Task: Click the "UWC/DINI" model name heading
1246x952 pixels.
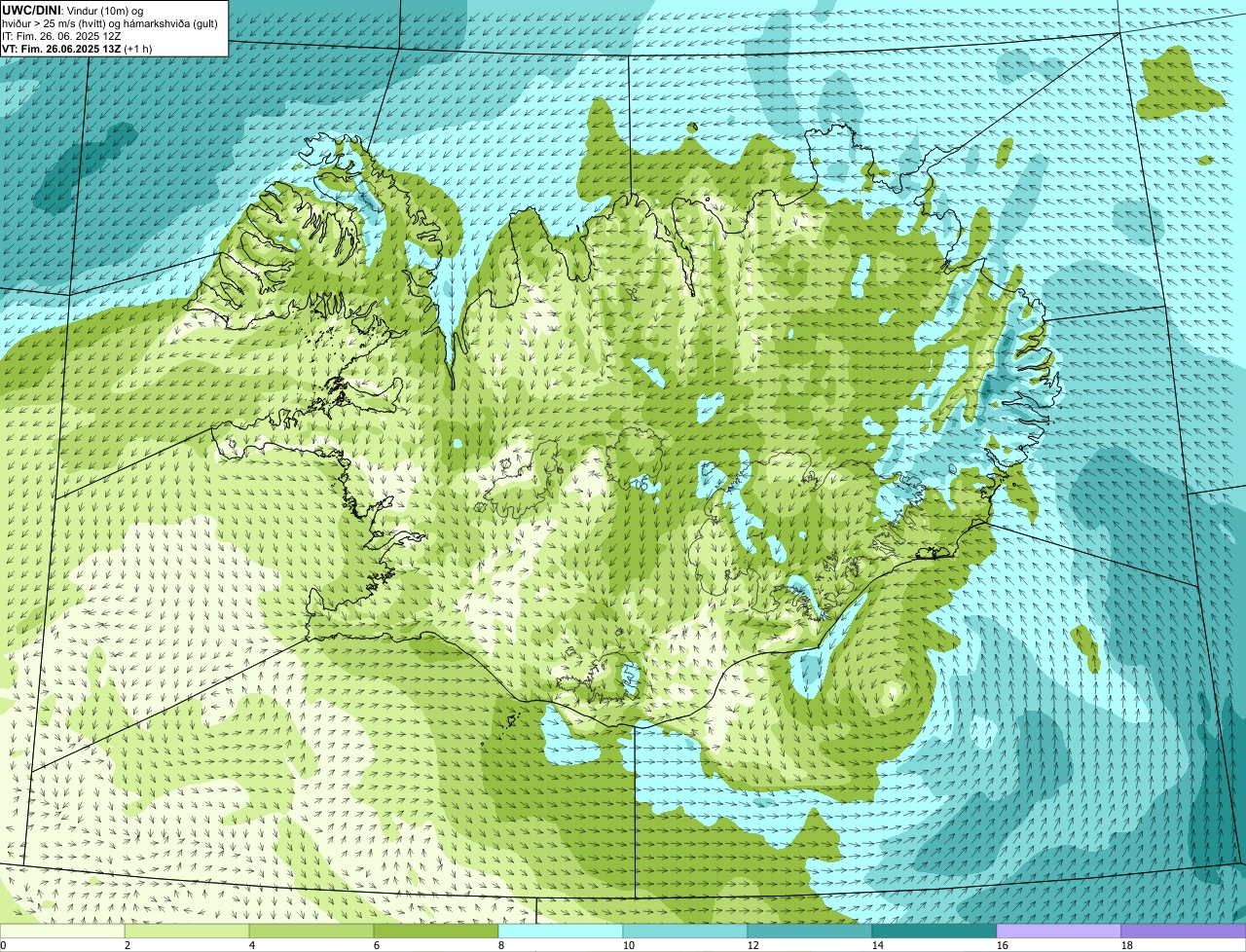Action: [31, 10]
